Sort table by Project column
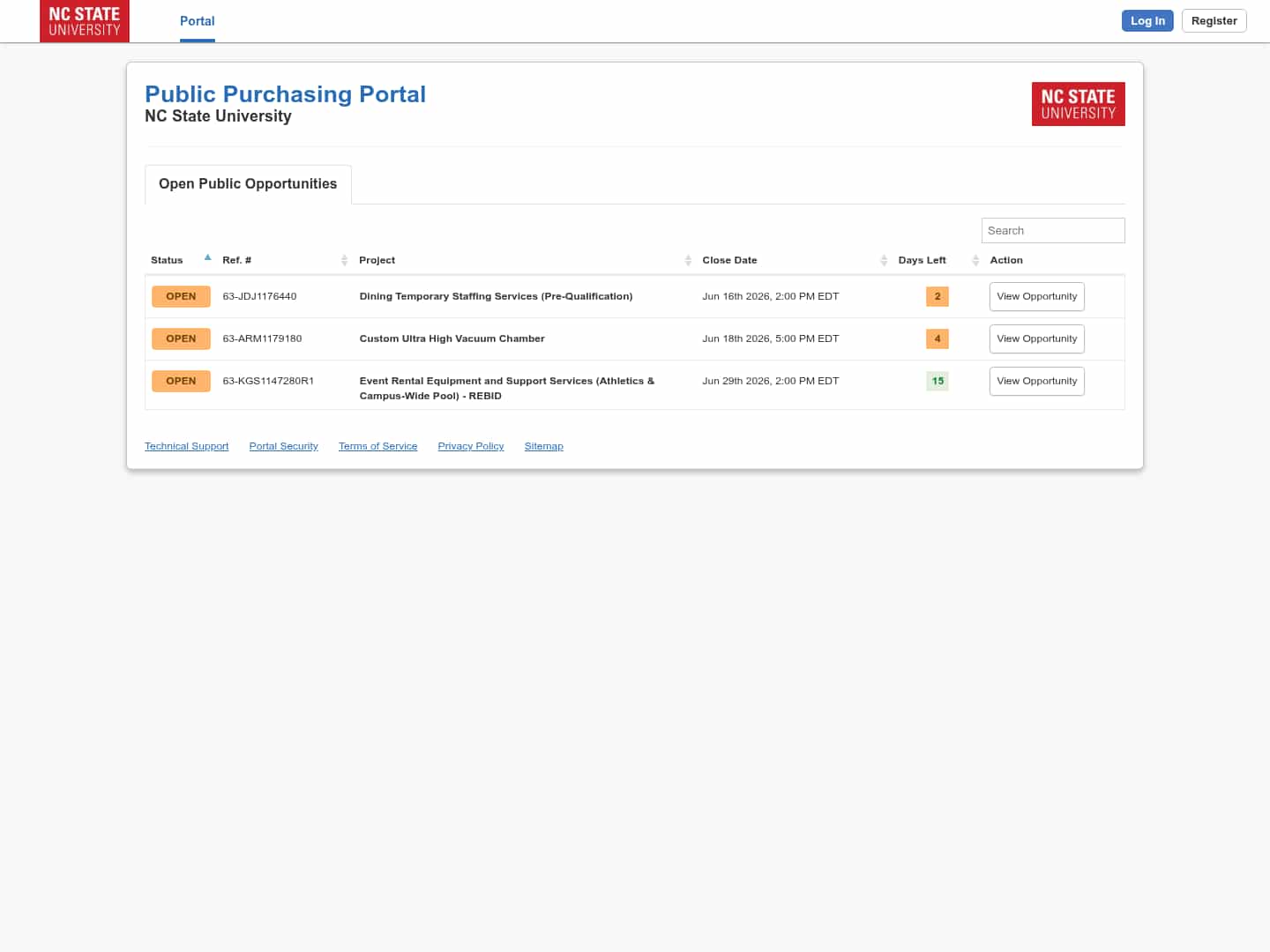This screenshot has height=952, width=1270. (525, 260)
